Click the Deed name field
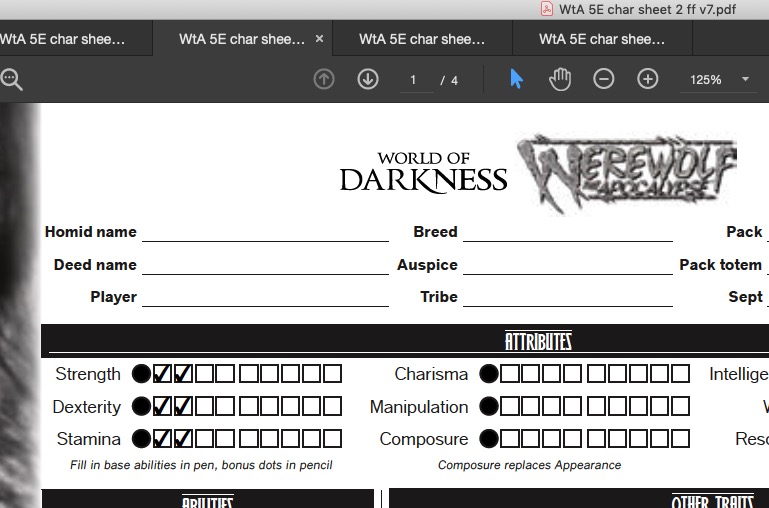This screenshot has height=508, width=769. (265, 265)
